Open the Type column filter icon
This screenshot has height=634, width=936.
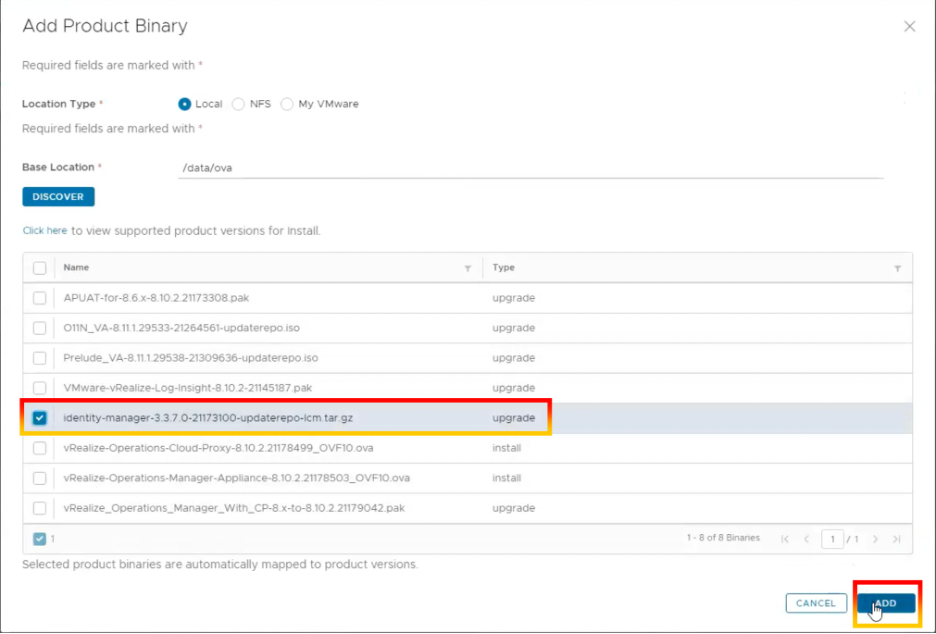point(897,268)
